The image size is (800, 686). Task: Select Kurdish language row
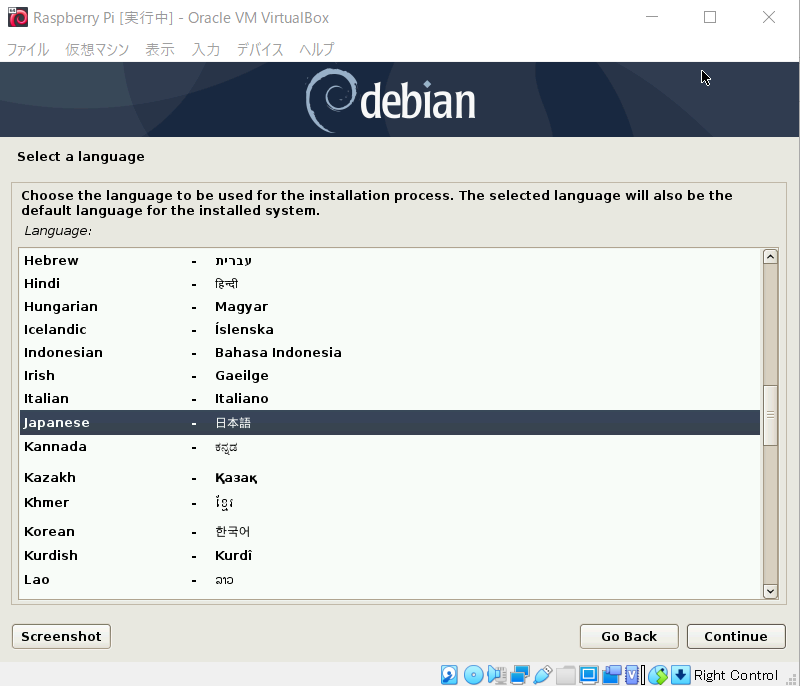390,555
